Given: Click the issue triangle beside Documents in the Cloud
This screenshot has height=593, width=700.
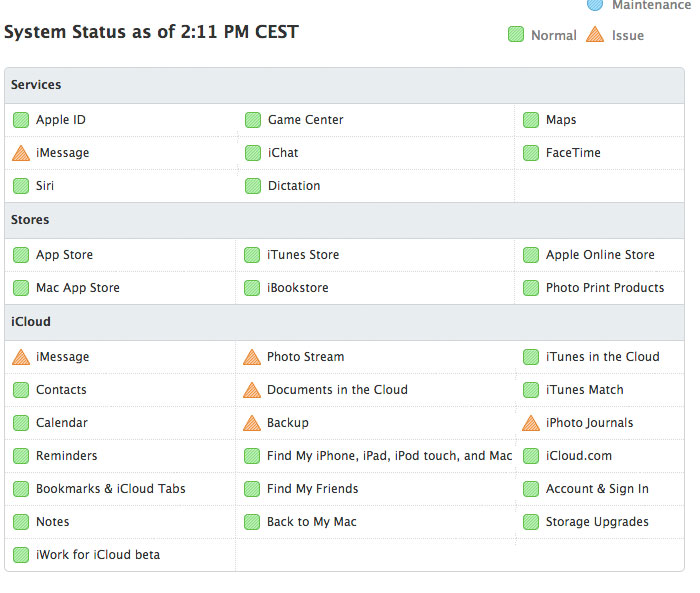Looking at the screenshot, I should coord(252,390).
